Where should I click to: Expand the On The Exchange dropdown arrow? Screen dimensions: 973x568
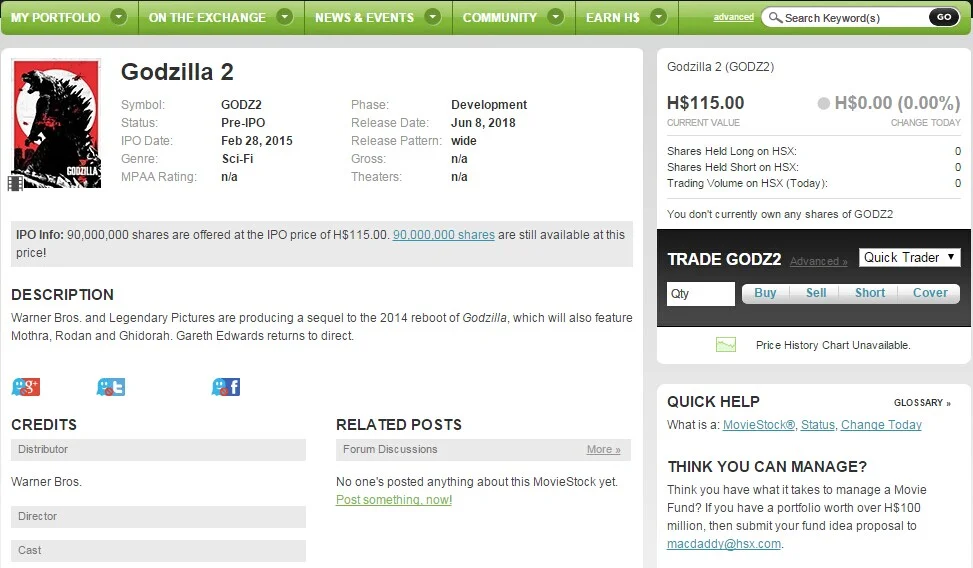coord(284,17)
